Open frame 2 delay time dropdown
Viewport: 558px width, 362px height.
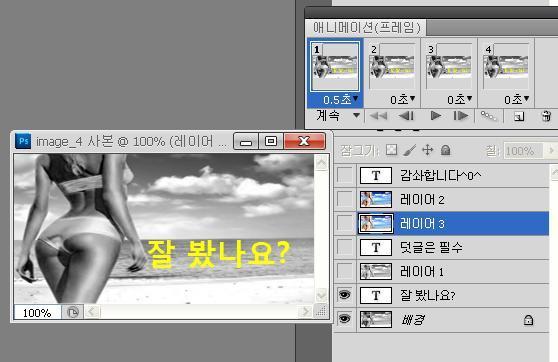pos(402,100)
